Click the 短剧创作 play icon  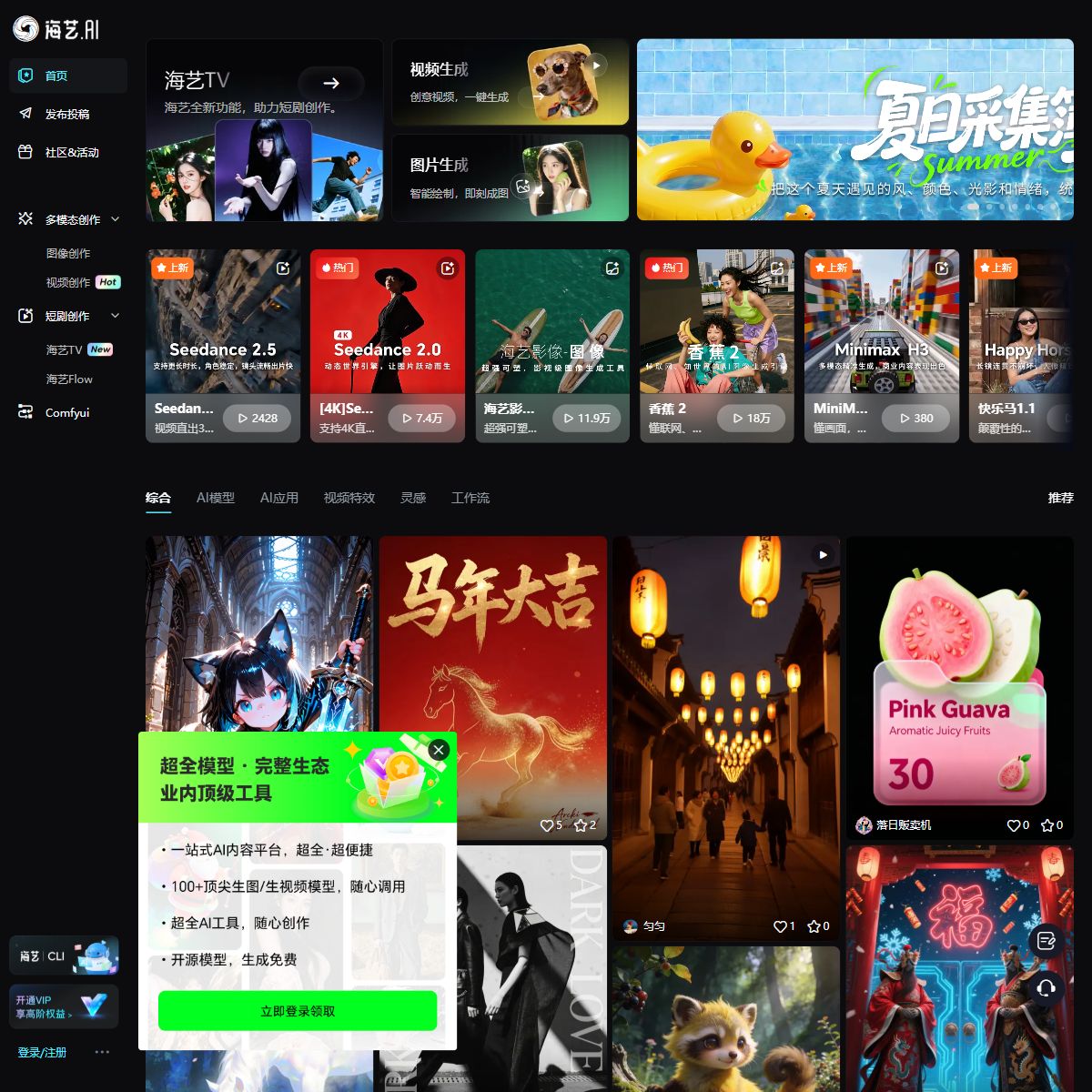click(x=25, y=316)
